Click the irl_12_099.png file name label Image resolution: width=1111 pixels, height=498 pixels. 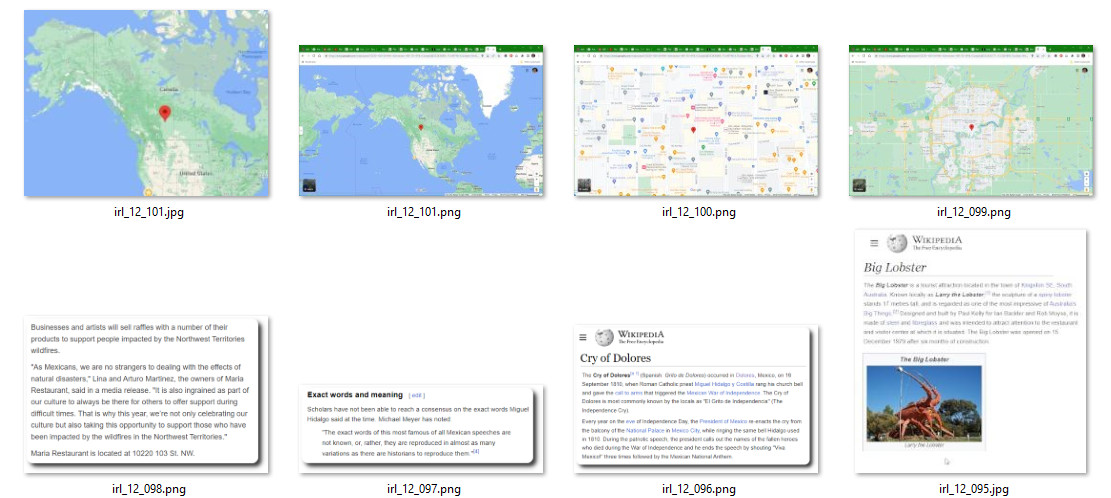(973, 212)
